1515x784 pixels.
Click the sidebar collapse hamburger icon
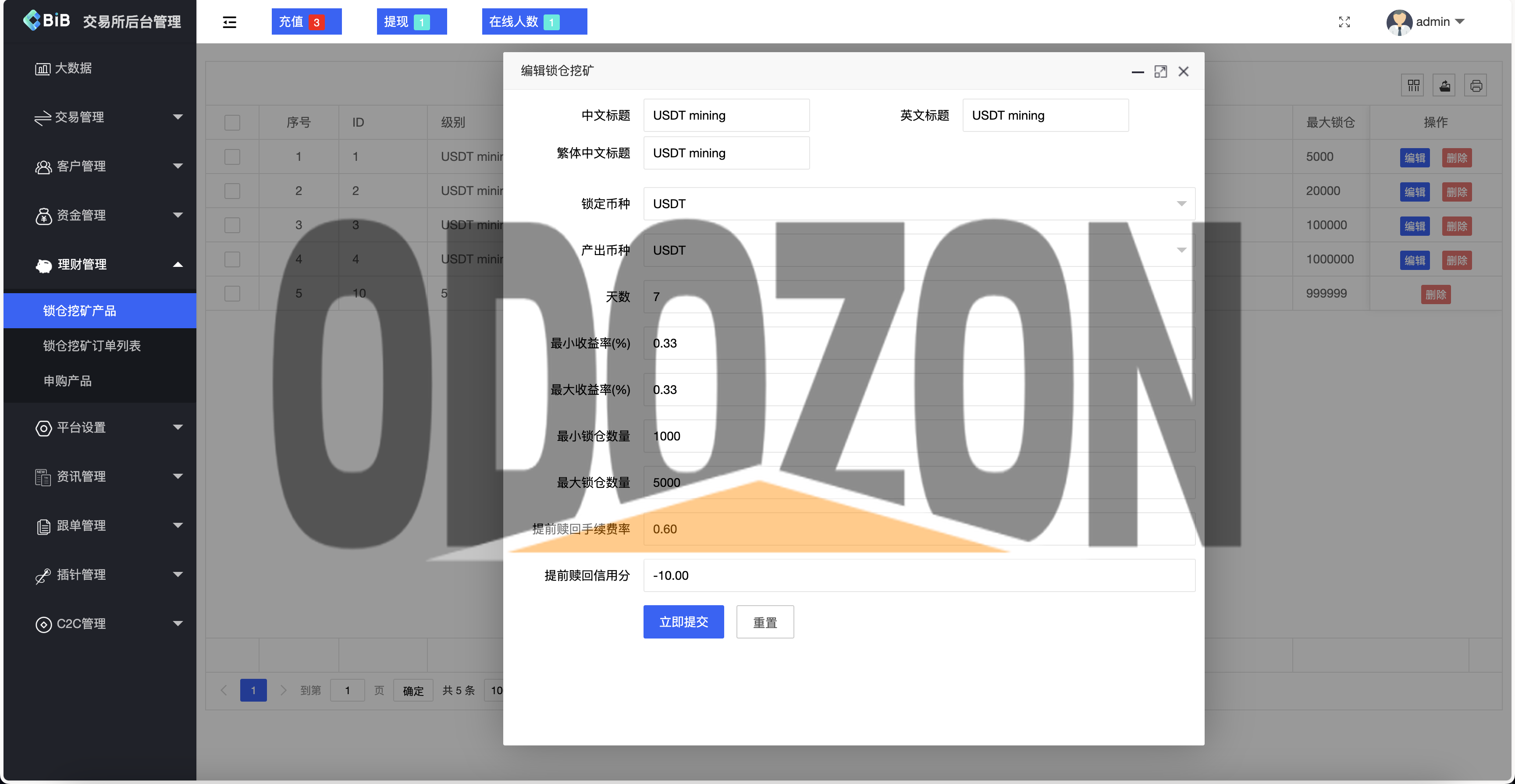tap(229, 22)
